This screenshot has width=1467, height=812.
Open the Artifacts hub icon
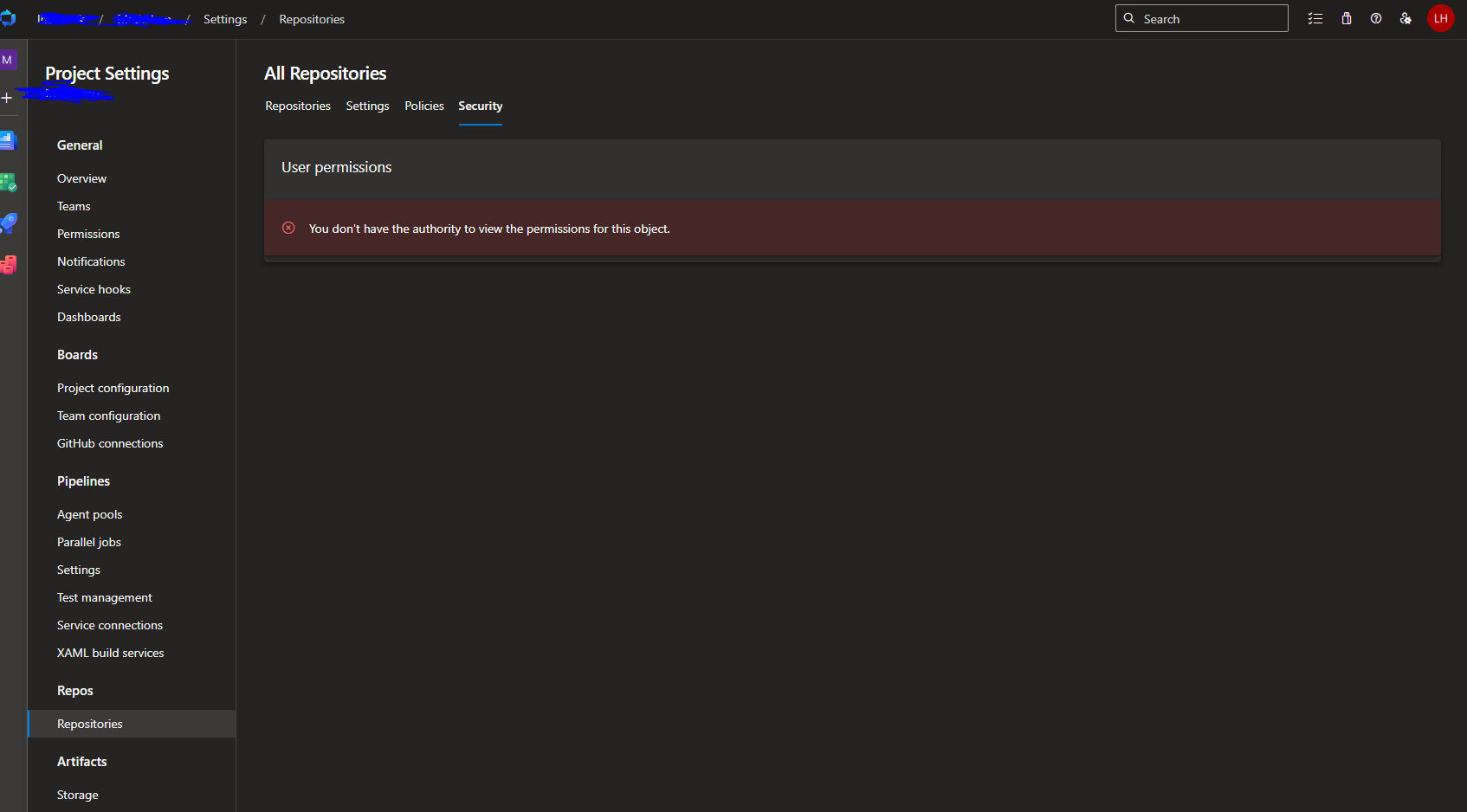pyautogui.click(x=8, y=265)
